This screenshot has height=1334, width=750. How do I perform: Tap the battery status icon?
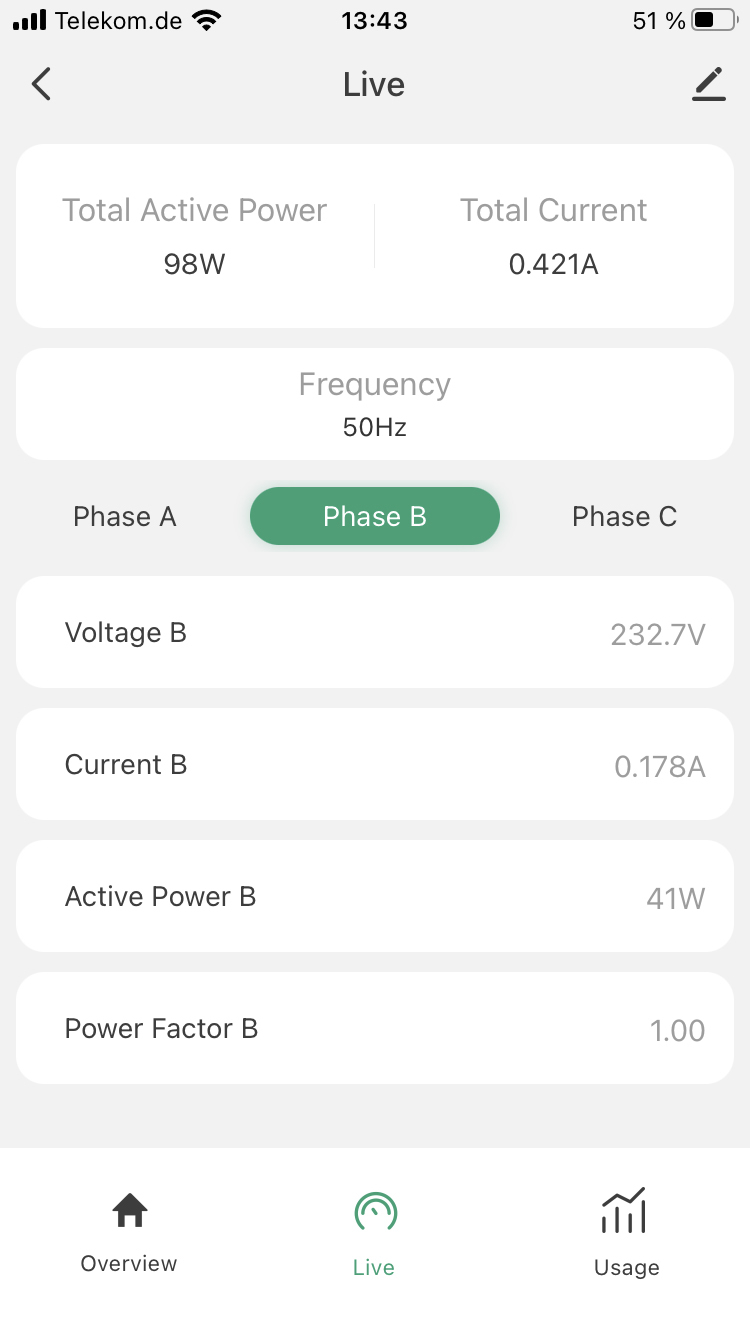(714, 21)
